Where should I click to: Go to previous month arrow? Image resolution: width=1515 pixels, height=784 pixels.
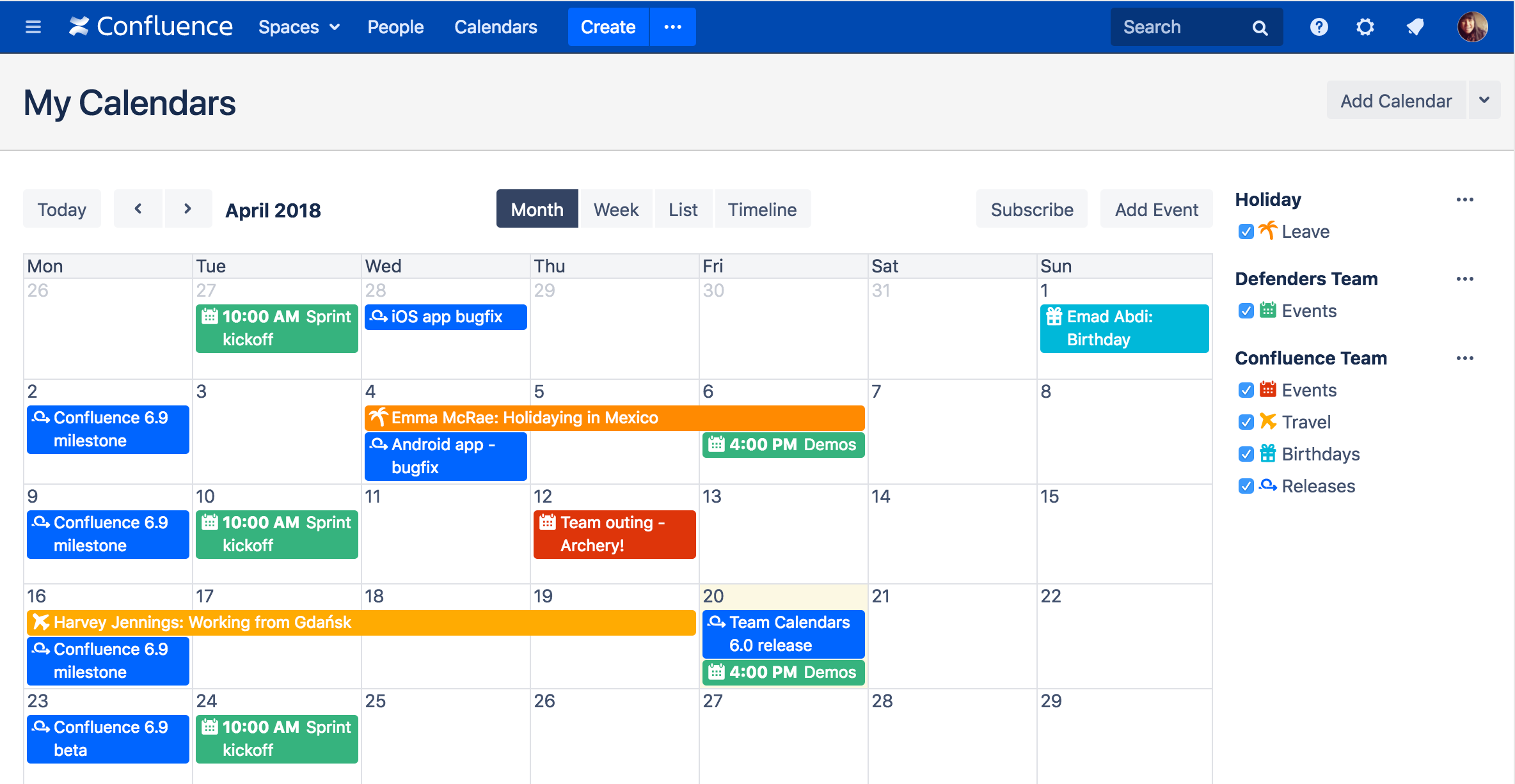coord(138,209)
